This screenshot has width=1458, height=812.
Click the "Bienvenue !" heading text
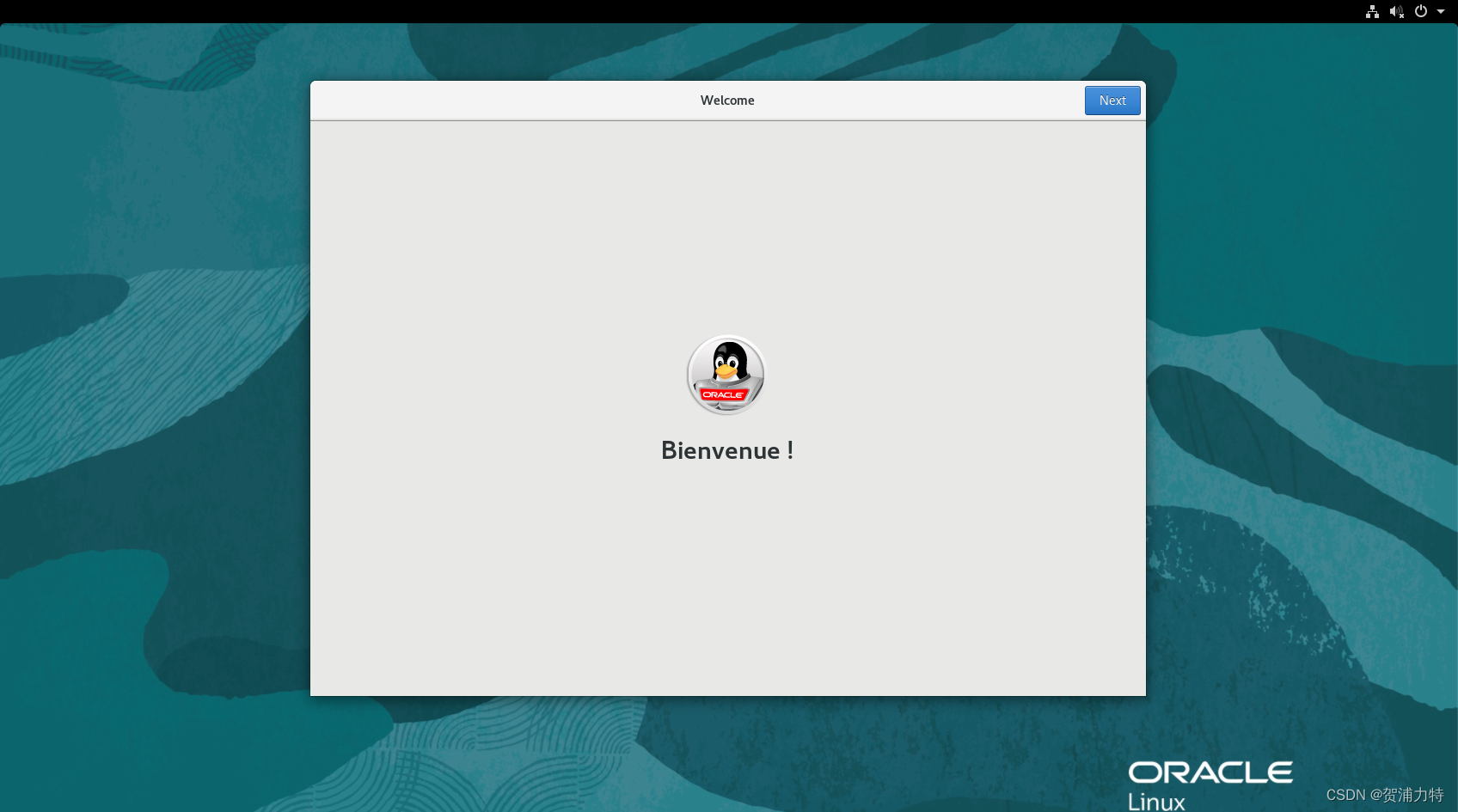coord(727,450)
